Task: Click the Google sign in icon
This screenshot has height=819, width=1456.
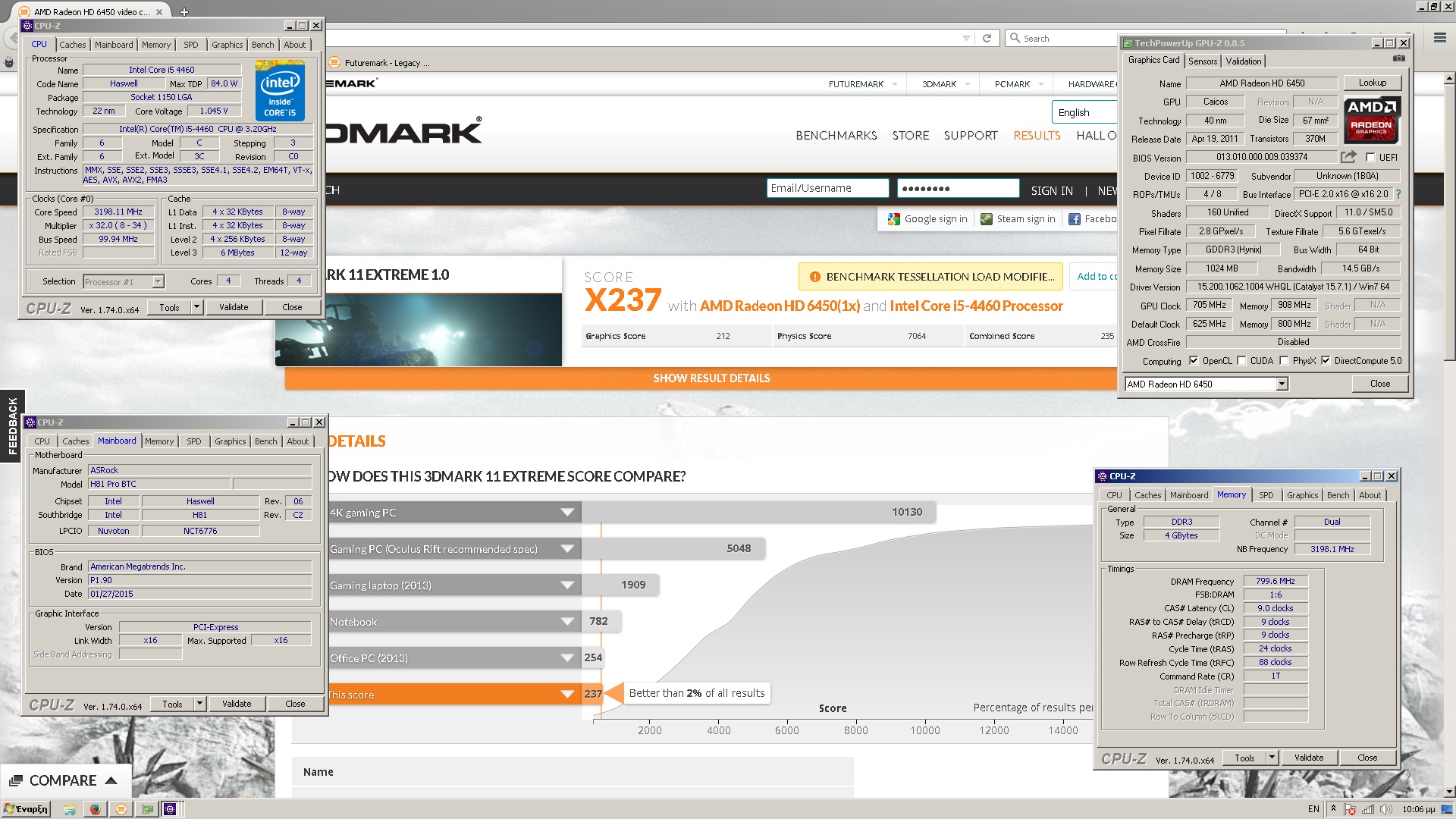Action: [x=893, y=219]
